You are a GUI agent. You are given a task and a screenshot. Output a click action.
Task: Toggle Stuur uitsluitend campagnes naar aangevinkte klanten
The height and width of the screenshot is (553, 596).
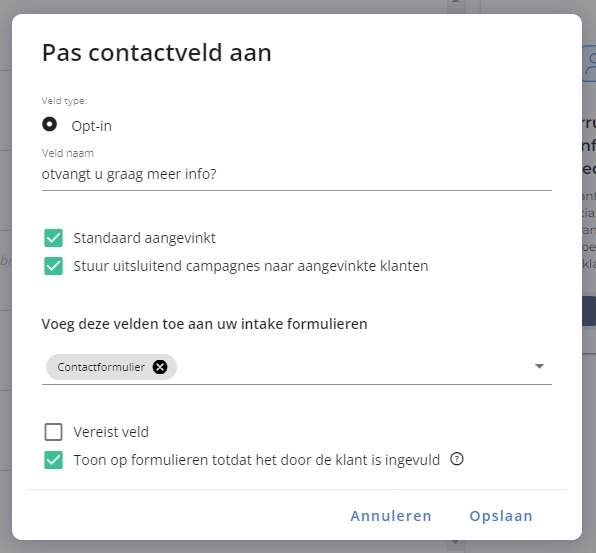click(x=53, y=266)
